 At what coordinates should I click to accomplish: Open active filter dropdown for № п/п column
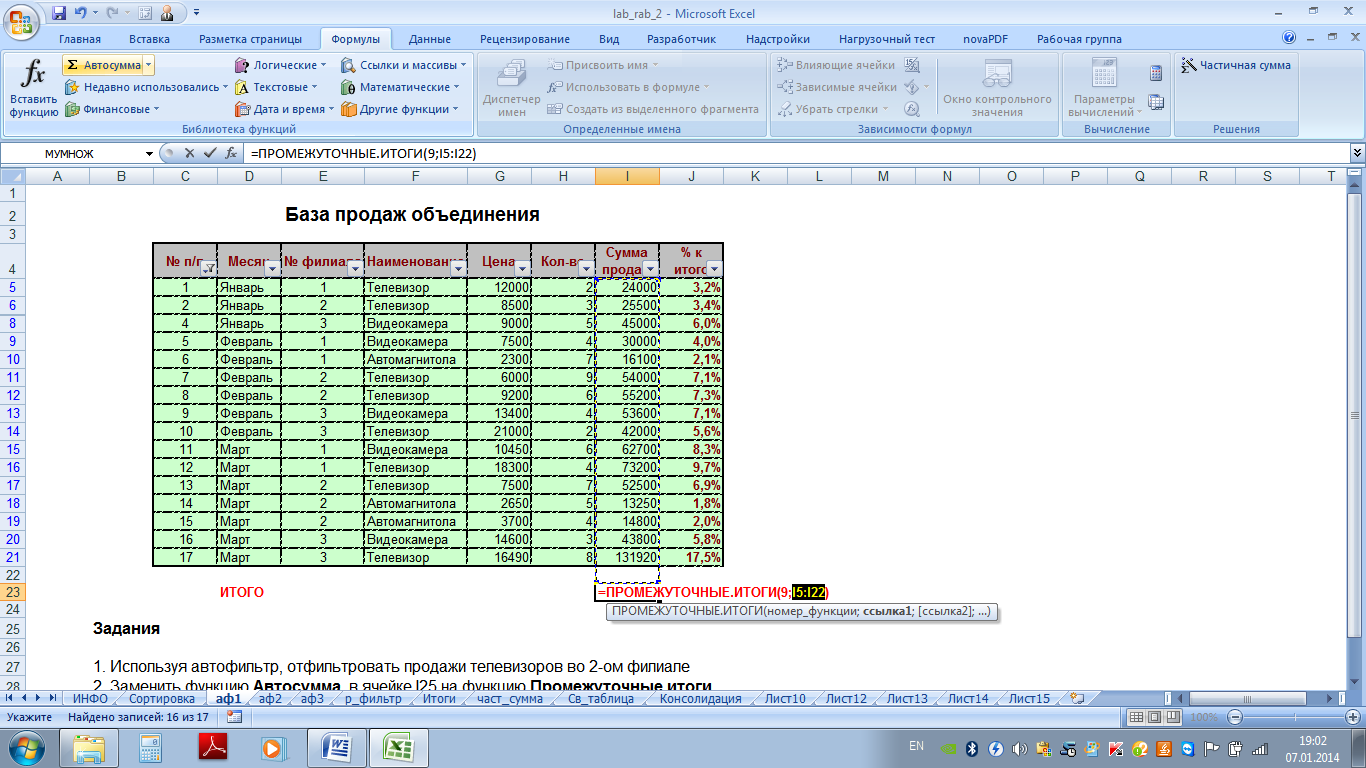pyautogui.click(x=208, y=268)
